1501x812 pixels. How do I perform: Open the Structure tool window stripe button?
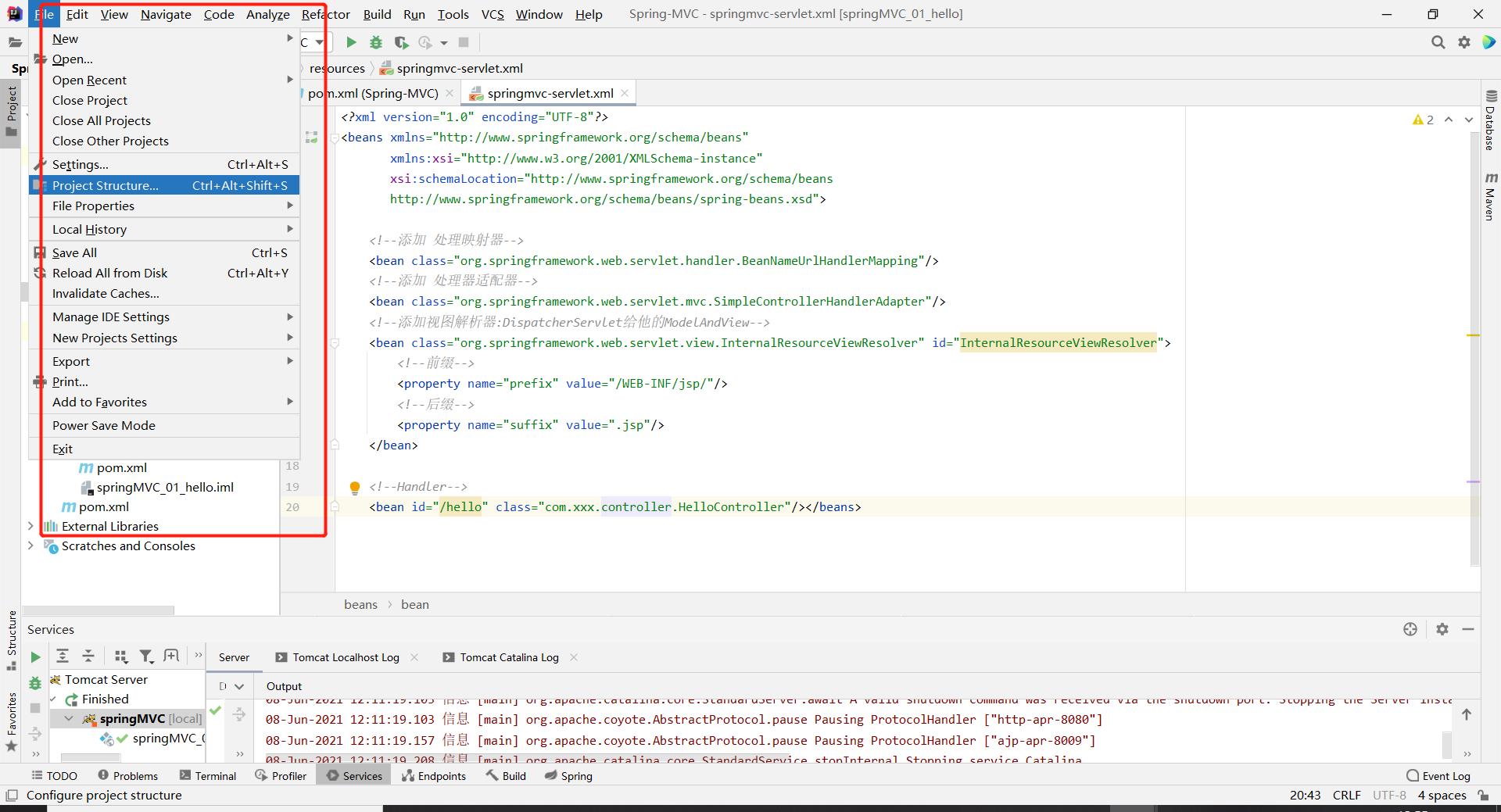pyautogui.click(x=11, y=640)
